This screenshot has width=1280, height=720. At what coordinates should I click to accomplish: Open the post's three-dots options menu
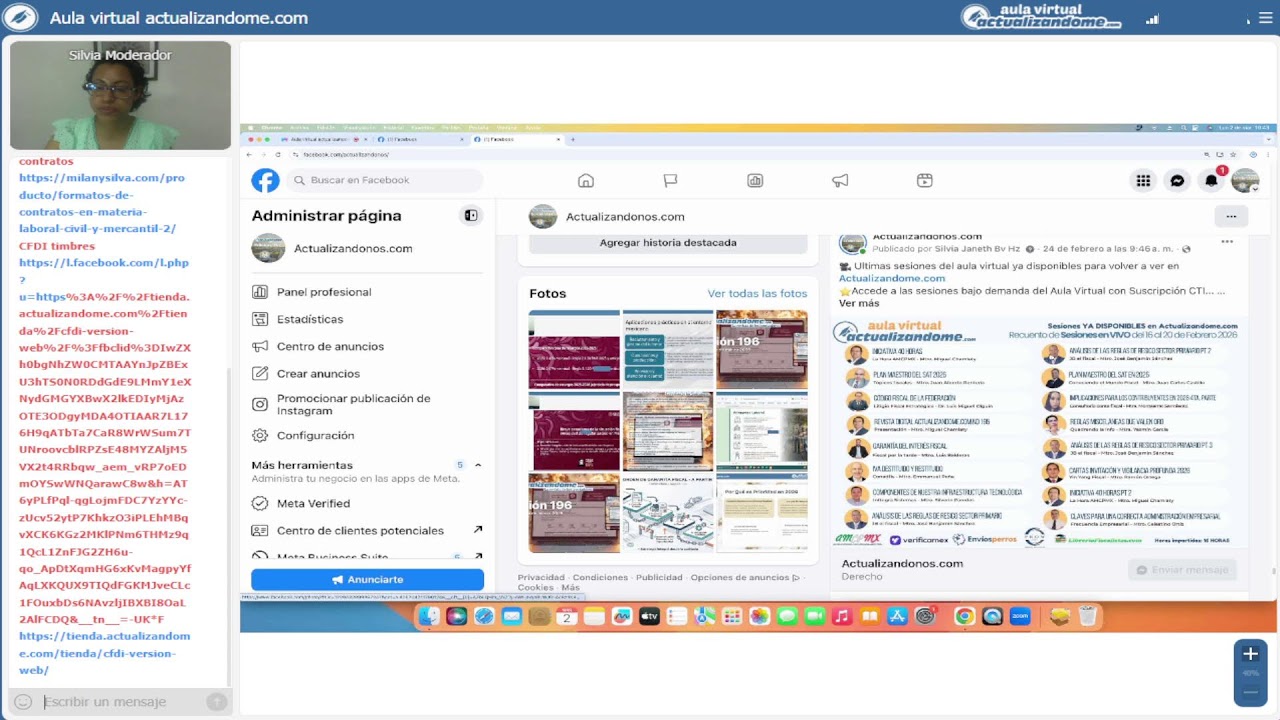(x=1227, y=242)
